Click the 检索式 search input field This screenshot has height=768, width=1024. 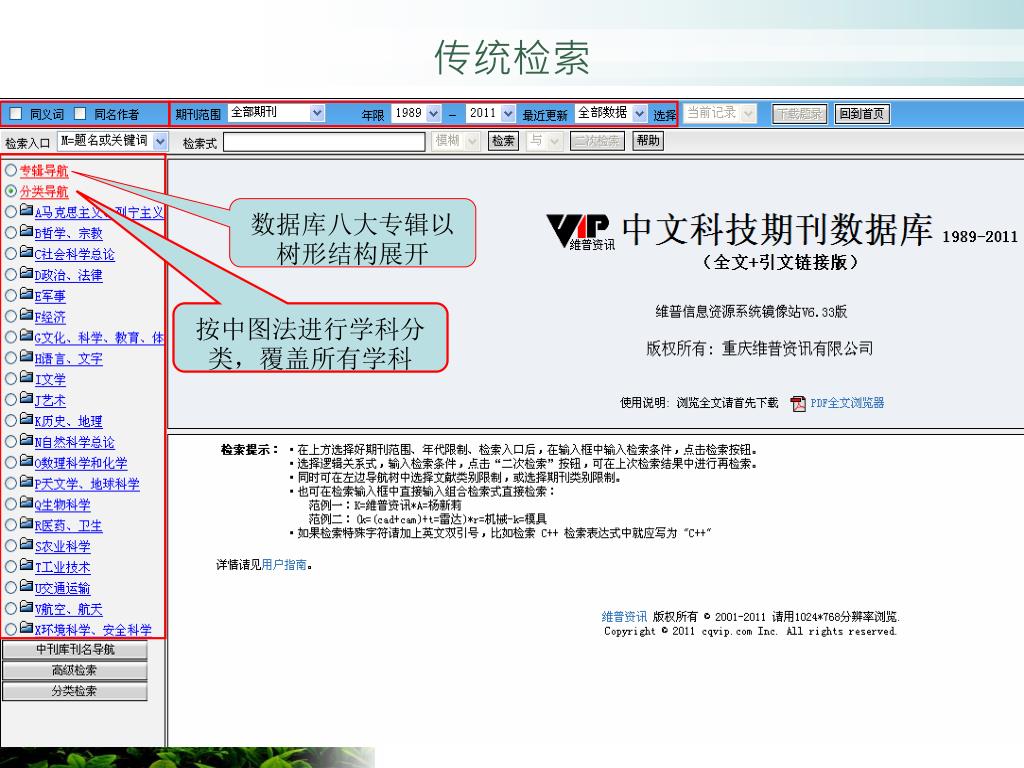(x=324, y=142)
